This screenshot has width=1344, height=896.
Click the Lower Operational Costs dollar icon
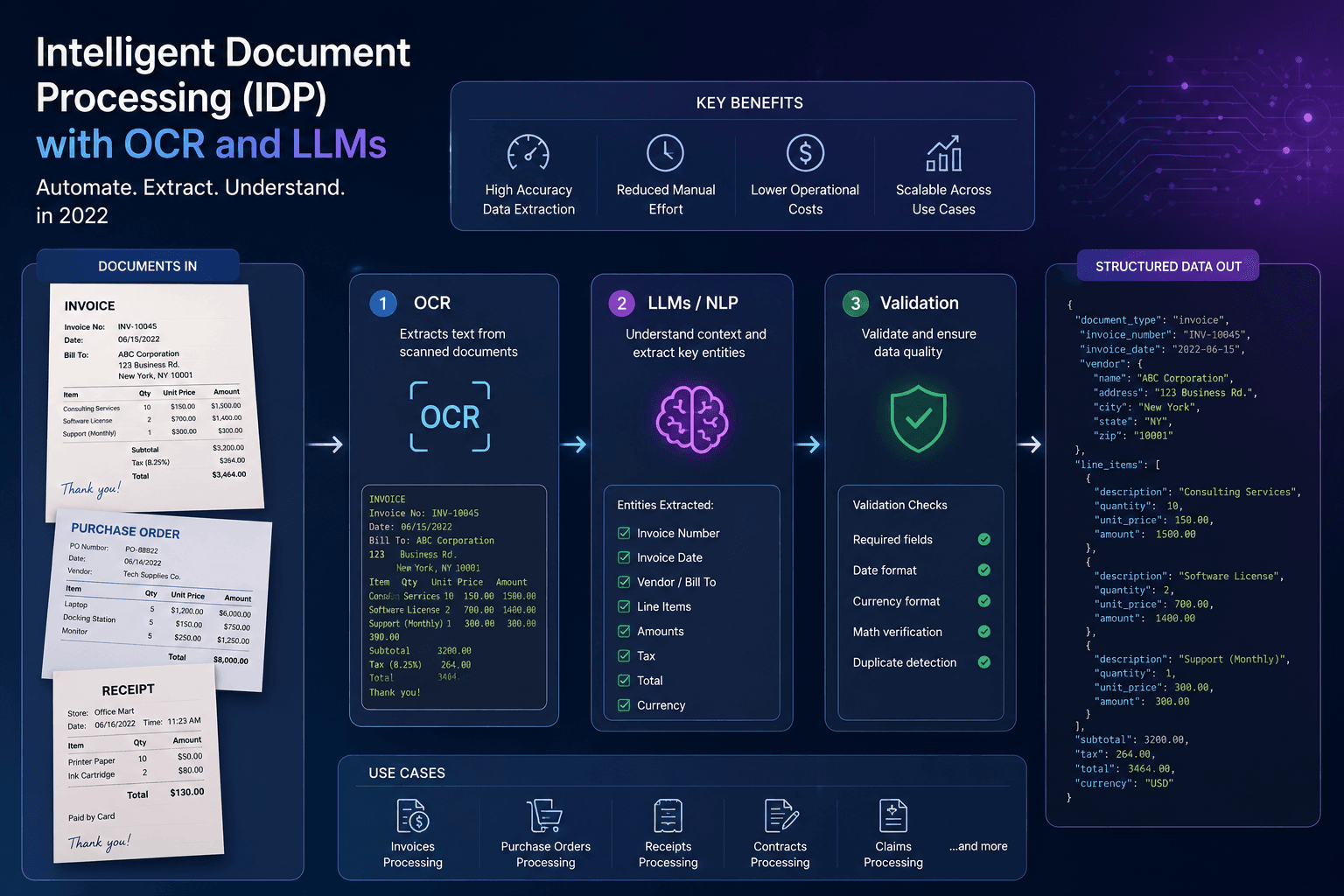click(805, 153)
